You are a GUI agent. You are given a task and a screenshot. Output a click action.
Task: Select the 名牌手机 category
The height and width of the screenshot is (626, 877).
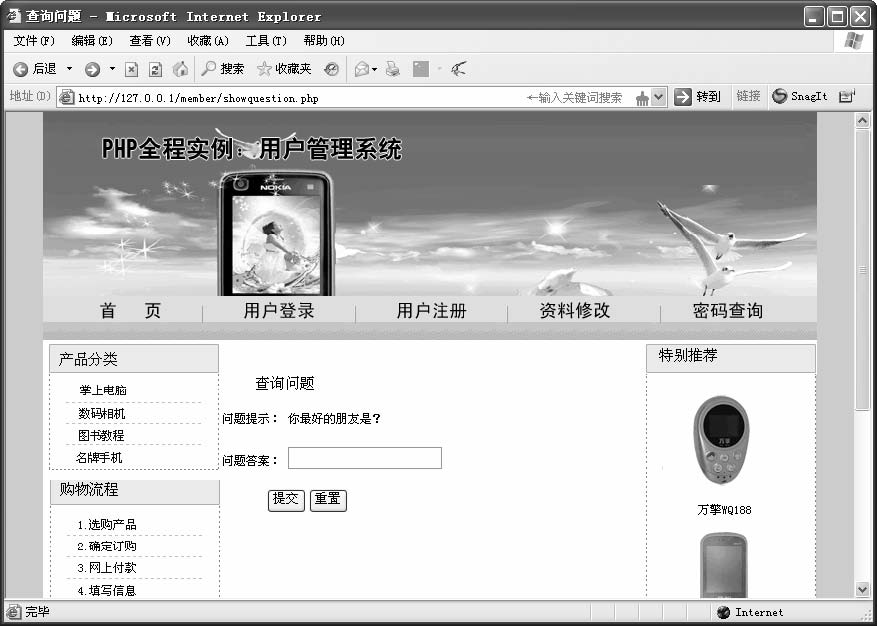[99, 458]
